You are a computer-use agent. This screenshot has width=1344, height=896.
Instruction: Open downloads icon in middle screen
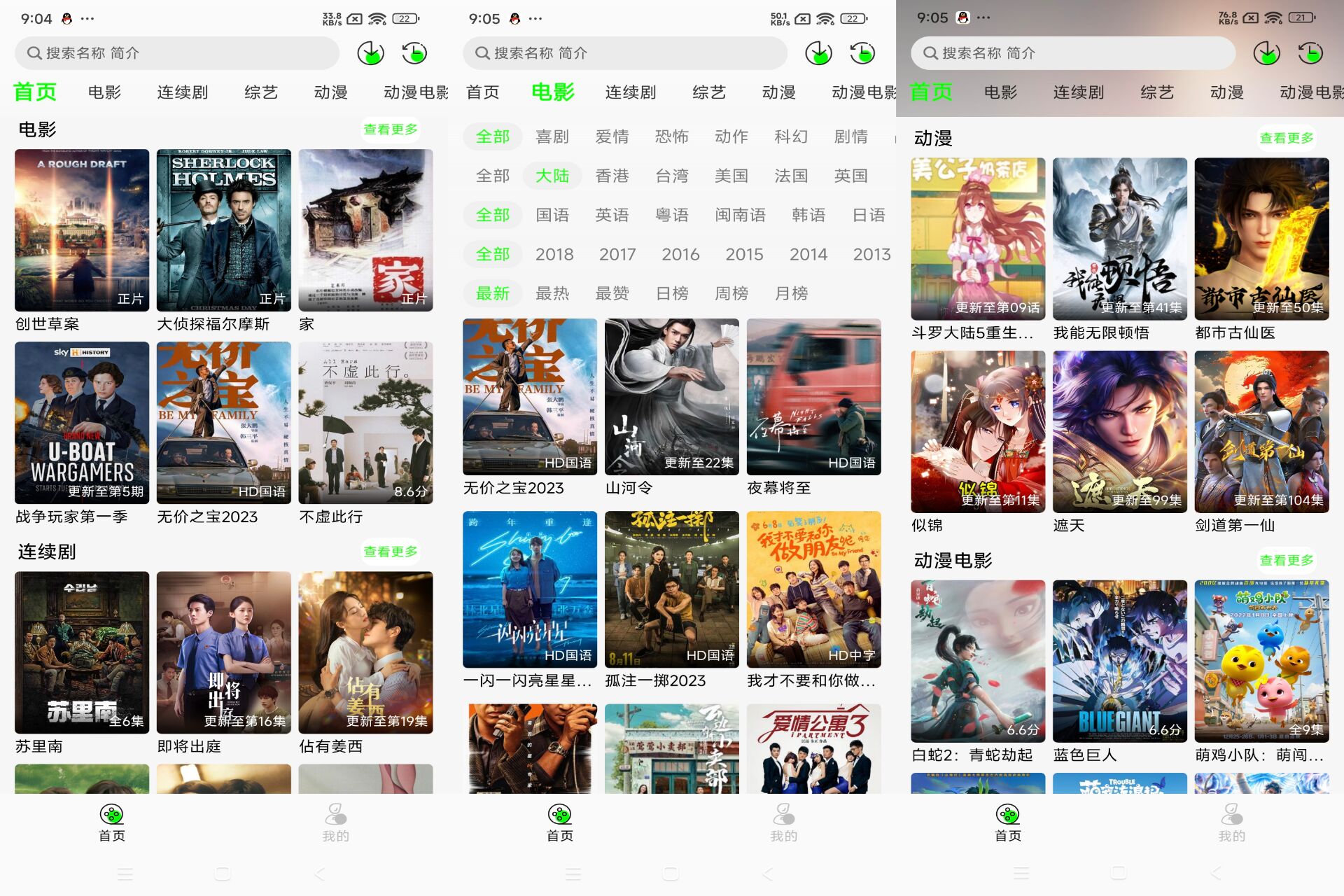tap(818, 53)
